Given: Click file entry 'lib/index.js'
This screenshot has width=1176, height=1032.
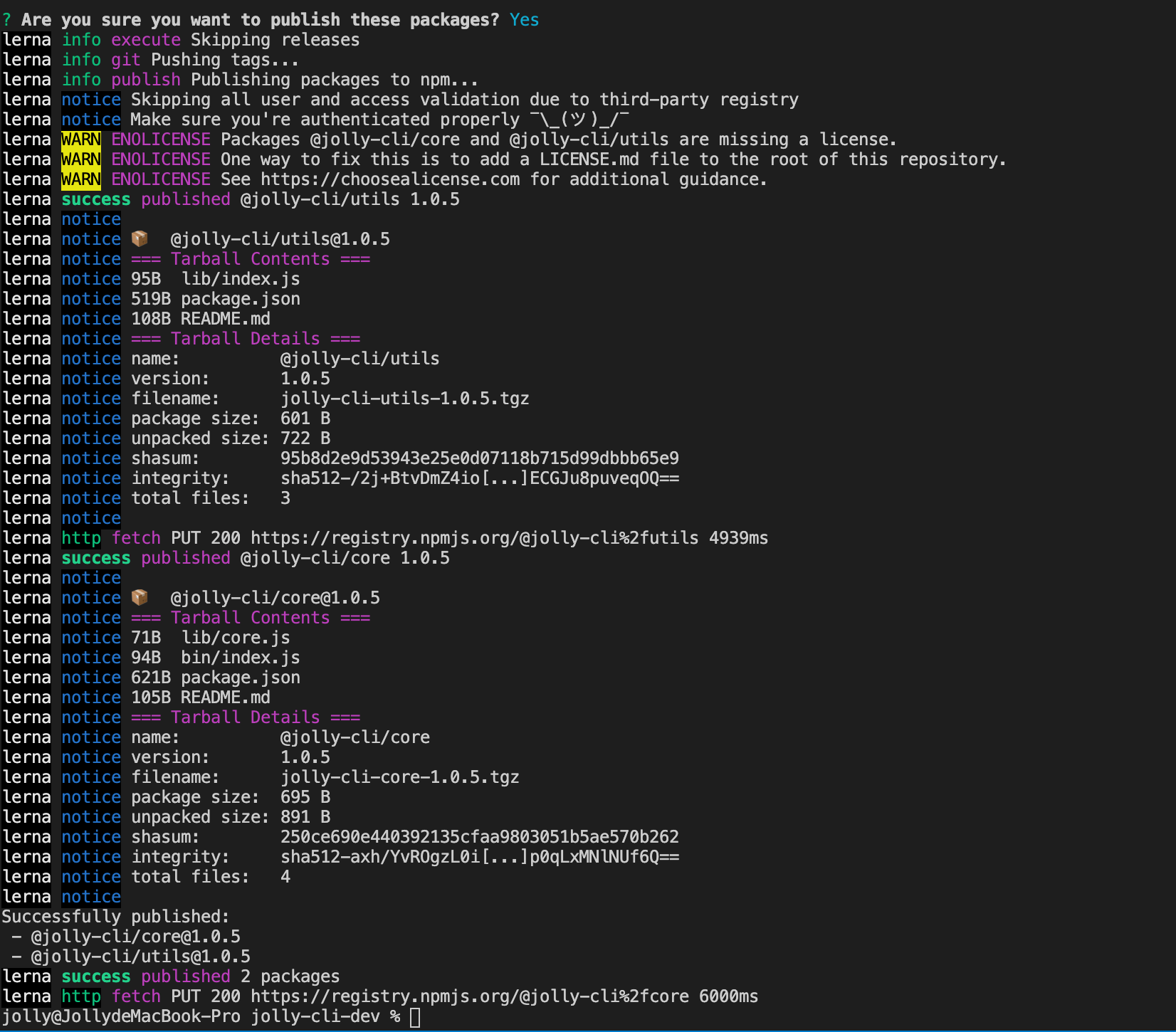Looking at the screenshot, I should click(241, 279).
